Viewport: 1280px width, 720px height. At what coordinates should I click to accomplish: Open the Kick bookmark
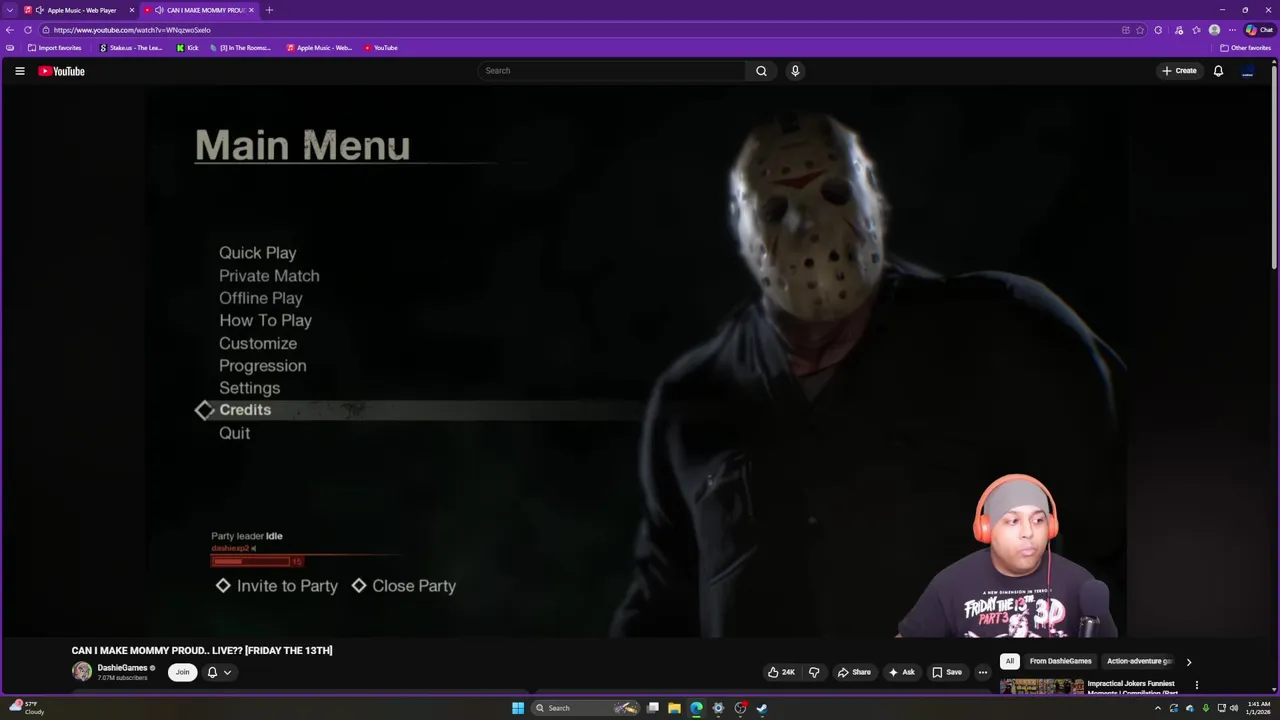tap(187, 48)
